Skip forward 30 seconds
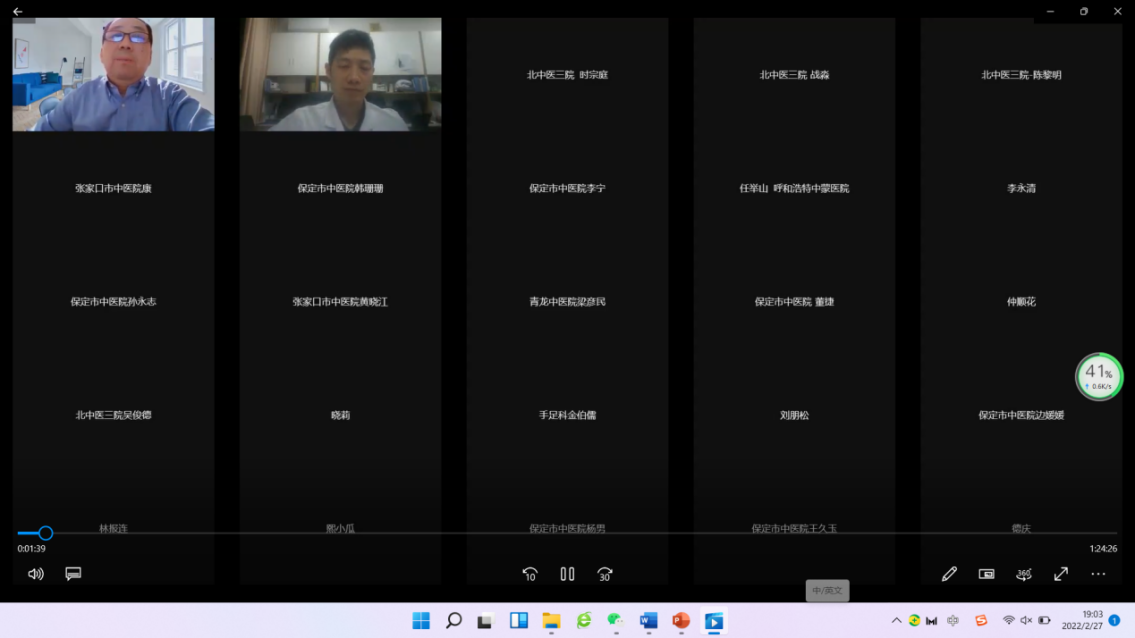 604,574
